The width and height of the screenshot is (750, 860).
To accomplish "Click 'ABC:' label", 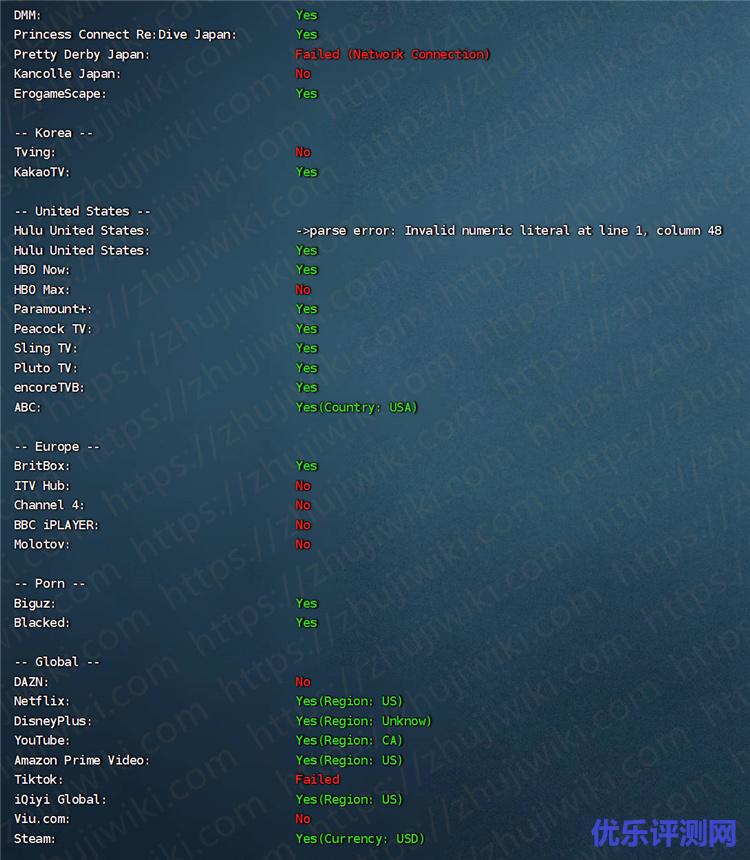I will click(x=27, y=408).
